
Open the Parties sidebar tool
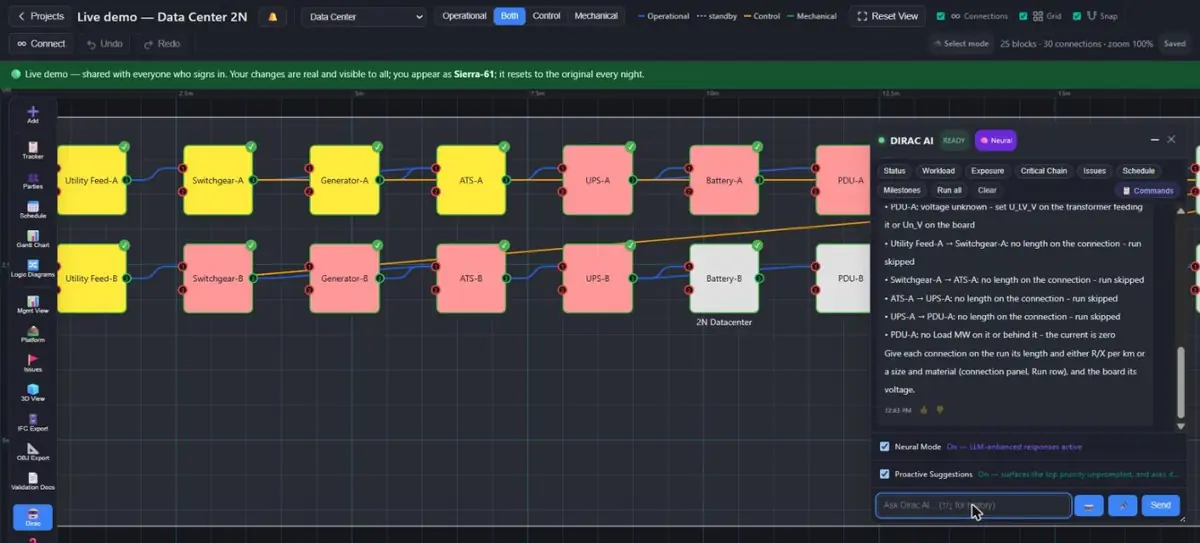click(x=33, y=180)
